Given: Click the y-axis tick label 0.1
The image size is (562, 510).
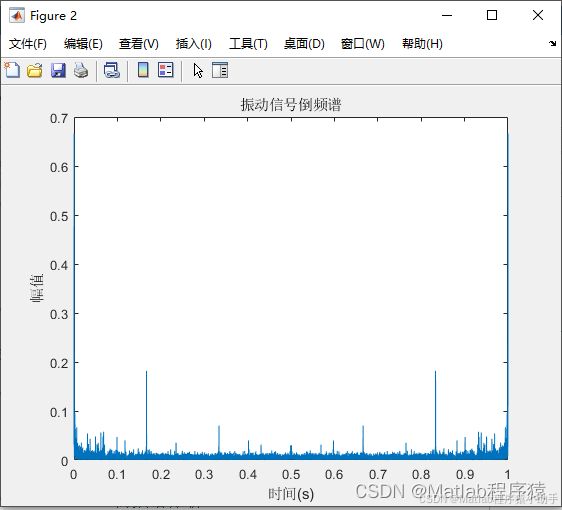Looking at the screenshot, I should click(x=59, y=413).
